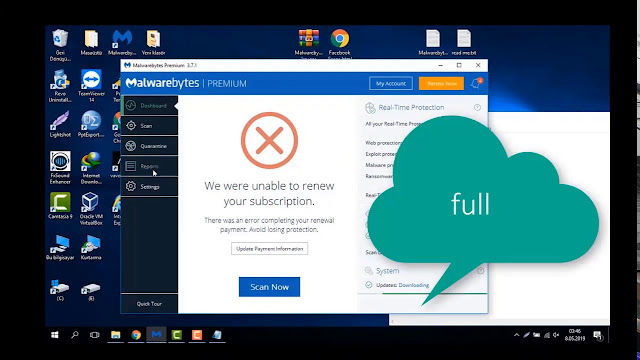Open the Windows Action Center icon
This screenshot has height=360, width=640.
[598, 335]
